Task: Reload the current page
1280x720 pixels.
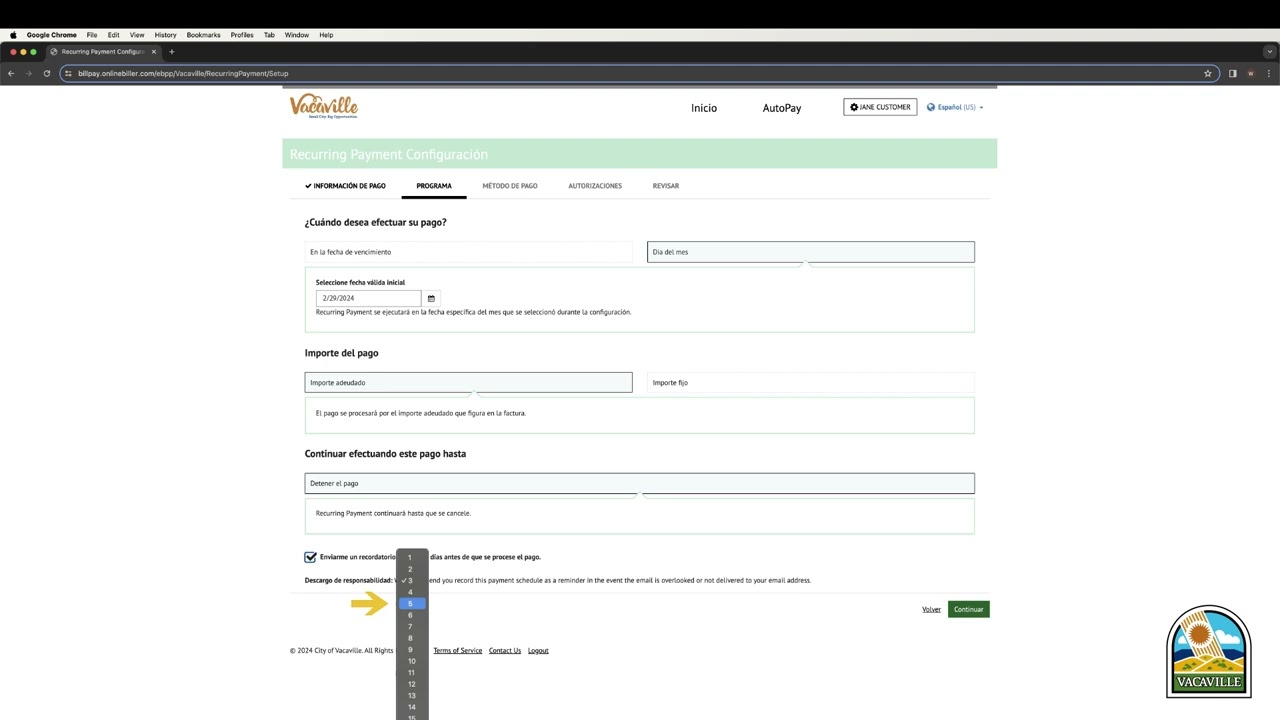Action: pos(46,73)
